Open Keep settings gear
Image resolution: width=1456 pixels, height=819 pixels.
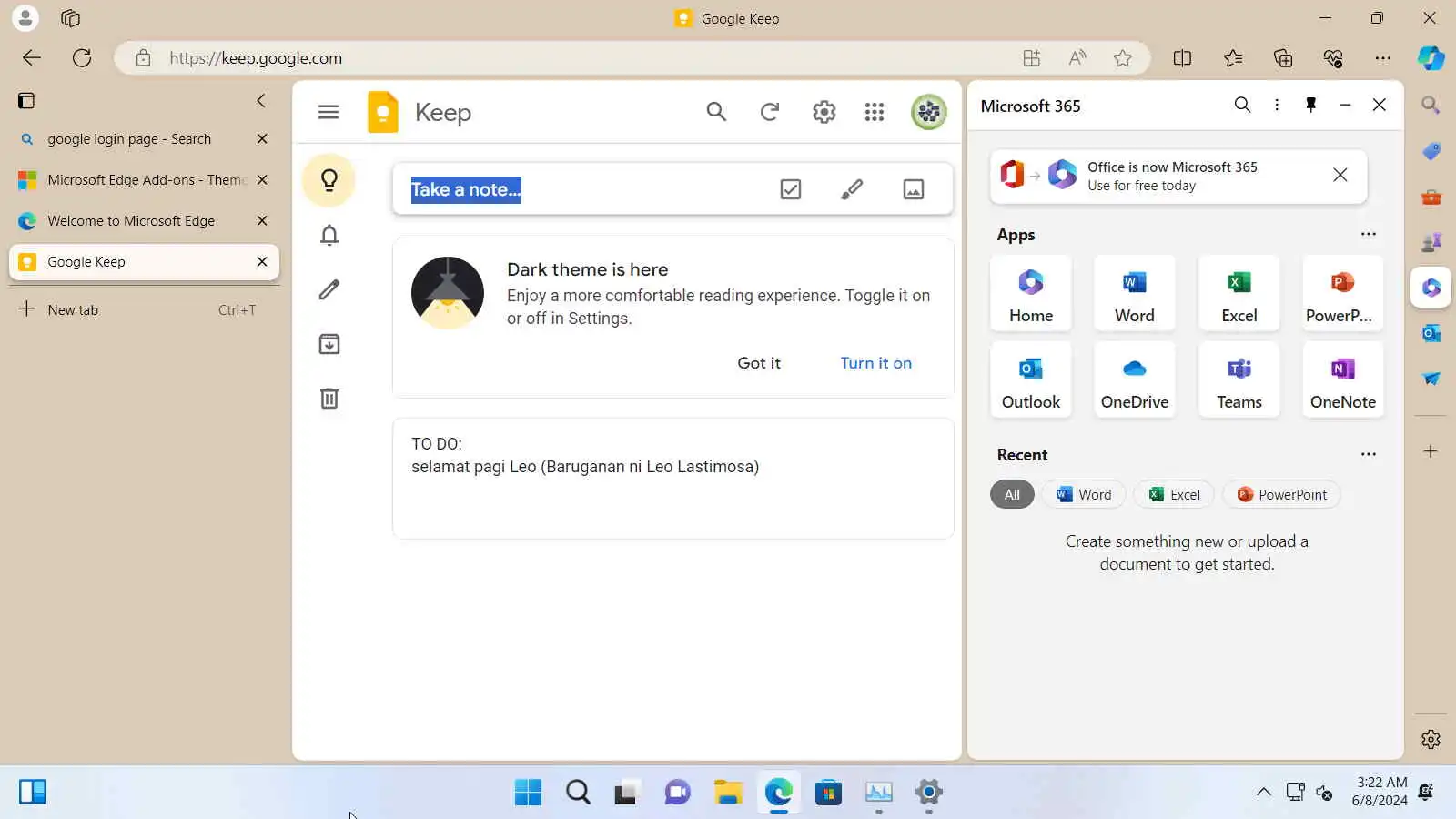[824, 112]
